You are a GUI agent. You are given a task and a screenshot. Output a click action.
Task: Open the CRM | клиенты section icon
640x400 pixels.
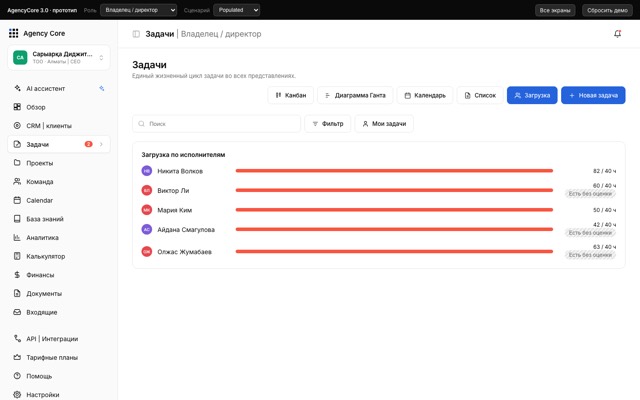pos(17,126)
